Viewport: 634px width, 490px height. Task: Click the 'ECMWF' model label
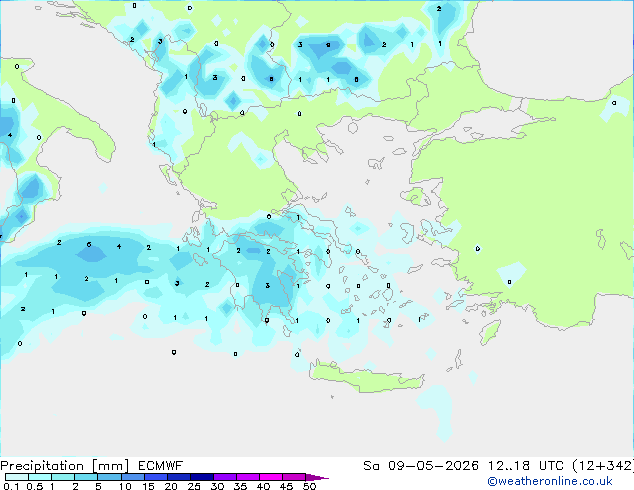pyautogui.click(x=161, y=466)
